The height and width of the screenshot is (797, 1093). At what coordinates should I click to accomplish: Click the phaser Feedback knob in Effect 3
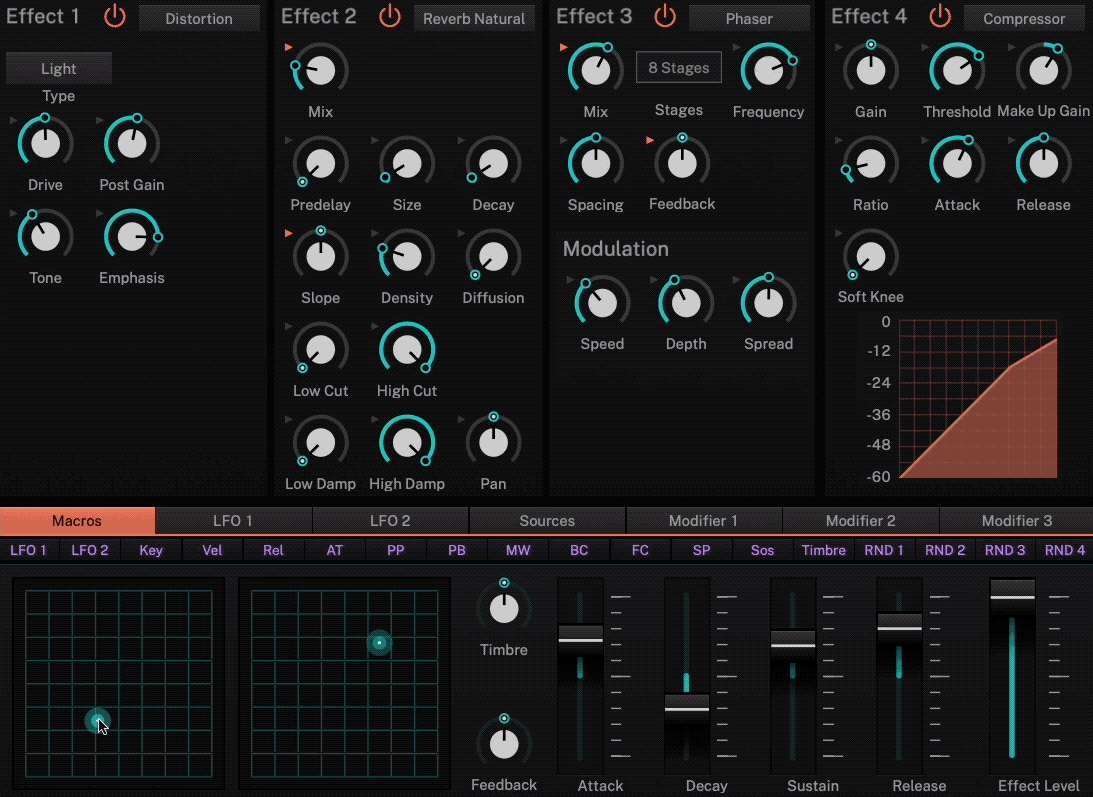click(682, 163)
